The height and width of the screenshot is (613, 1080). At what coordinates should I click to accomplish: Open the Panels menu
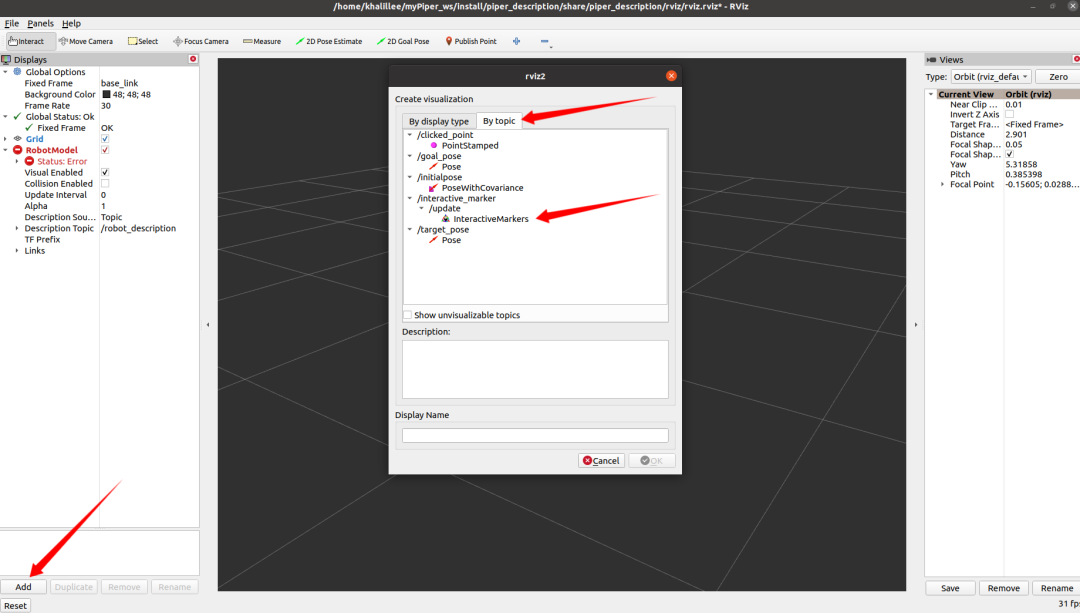click(41, 23)
